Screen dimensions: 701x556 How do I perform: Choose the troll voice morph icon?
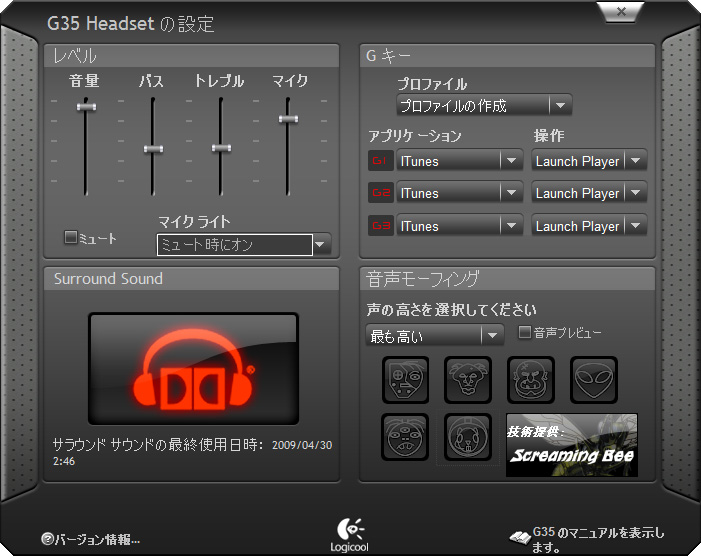pyautogui.click(x=531, y=380)
